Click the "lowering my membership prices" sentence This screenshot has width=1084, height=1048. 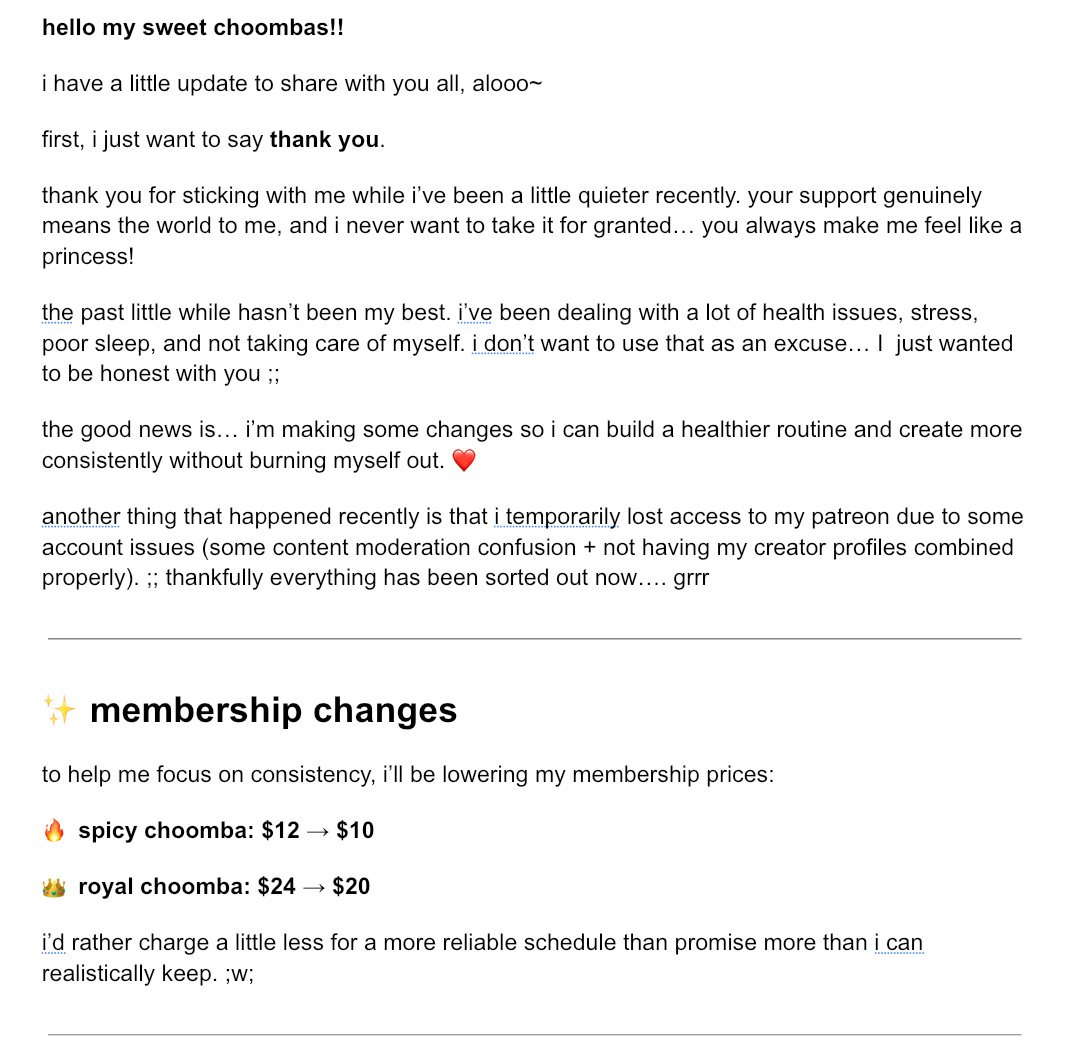(x=408, y=774)
